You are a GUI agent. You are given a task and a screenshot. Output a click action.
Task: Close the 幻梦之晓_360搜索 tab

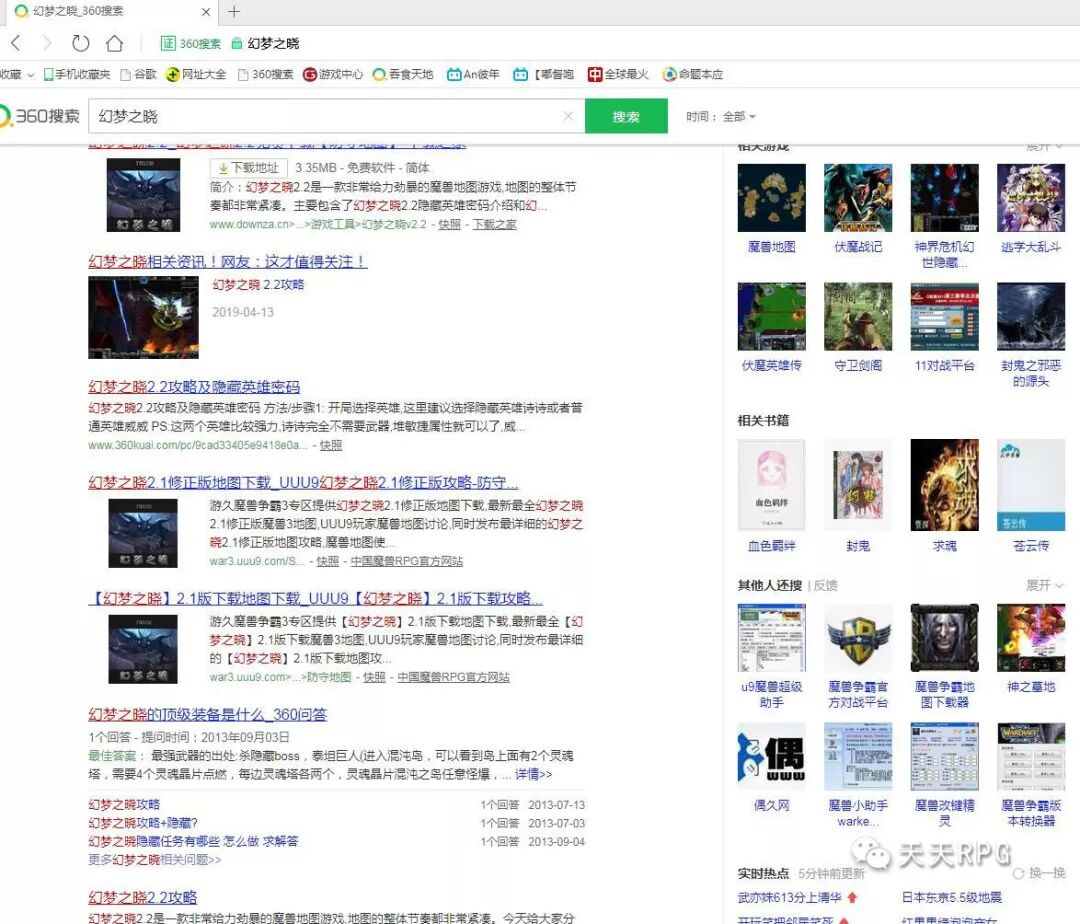point(205,12)
